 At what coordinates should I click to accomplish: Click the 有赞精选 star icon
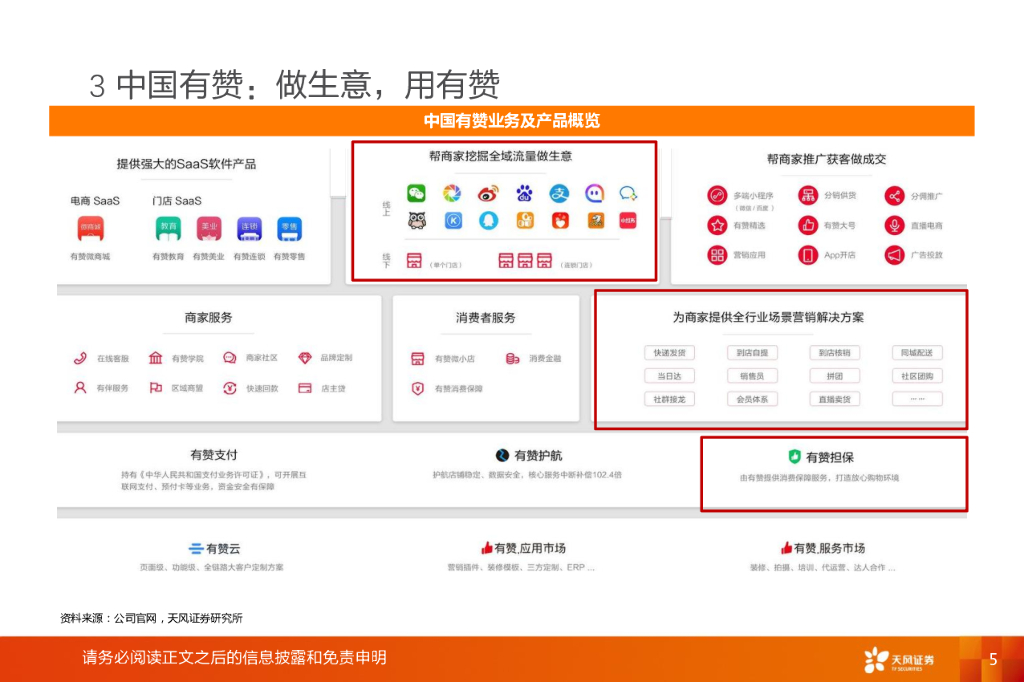pyautogui.click(x=717, y=225)
